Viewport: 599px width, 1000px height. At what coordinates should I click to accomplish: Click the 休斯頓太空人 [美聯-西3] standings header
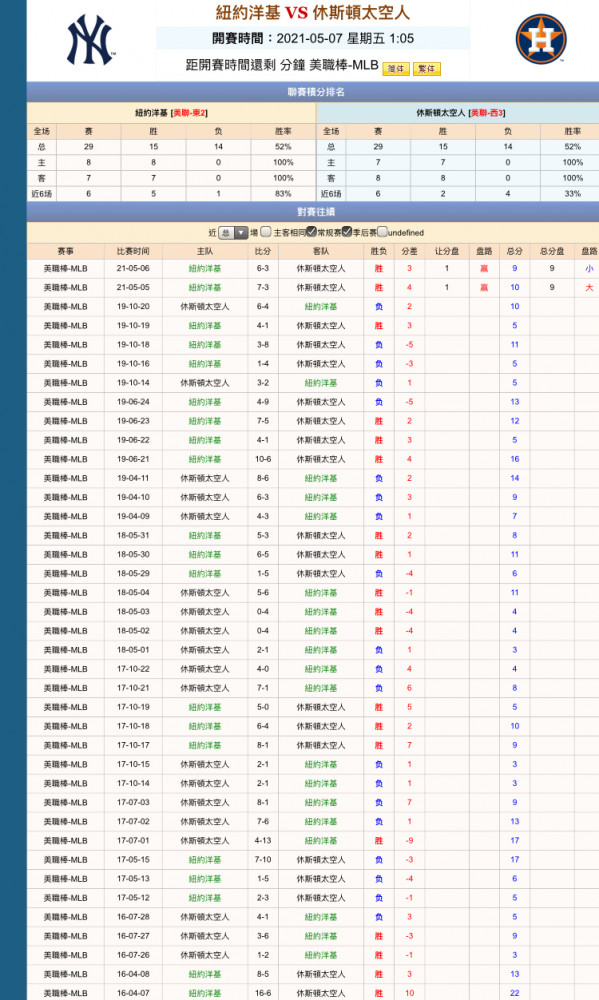460,113
